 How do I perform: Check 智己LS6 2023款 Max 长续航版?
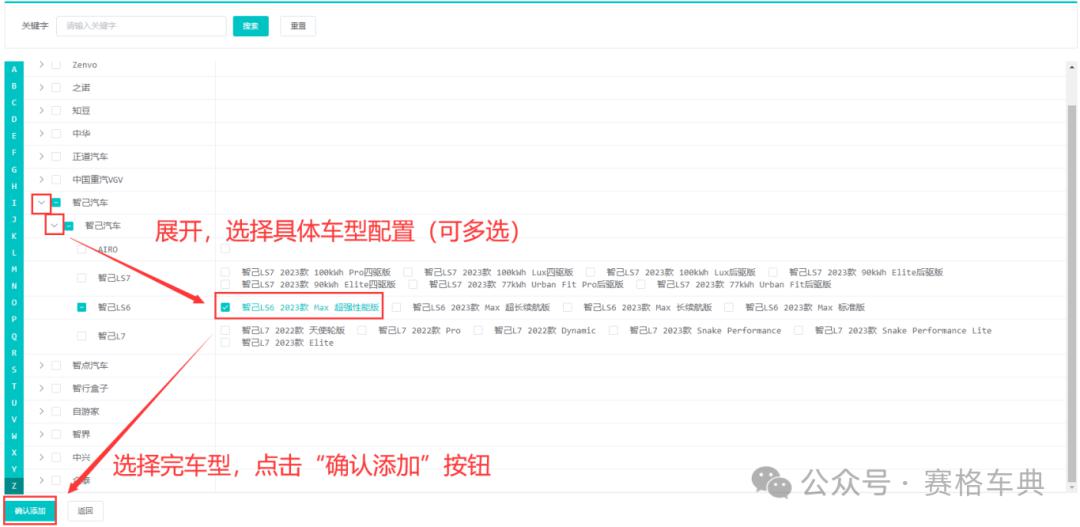pos(568,307)
